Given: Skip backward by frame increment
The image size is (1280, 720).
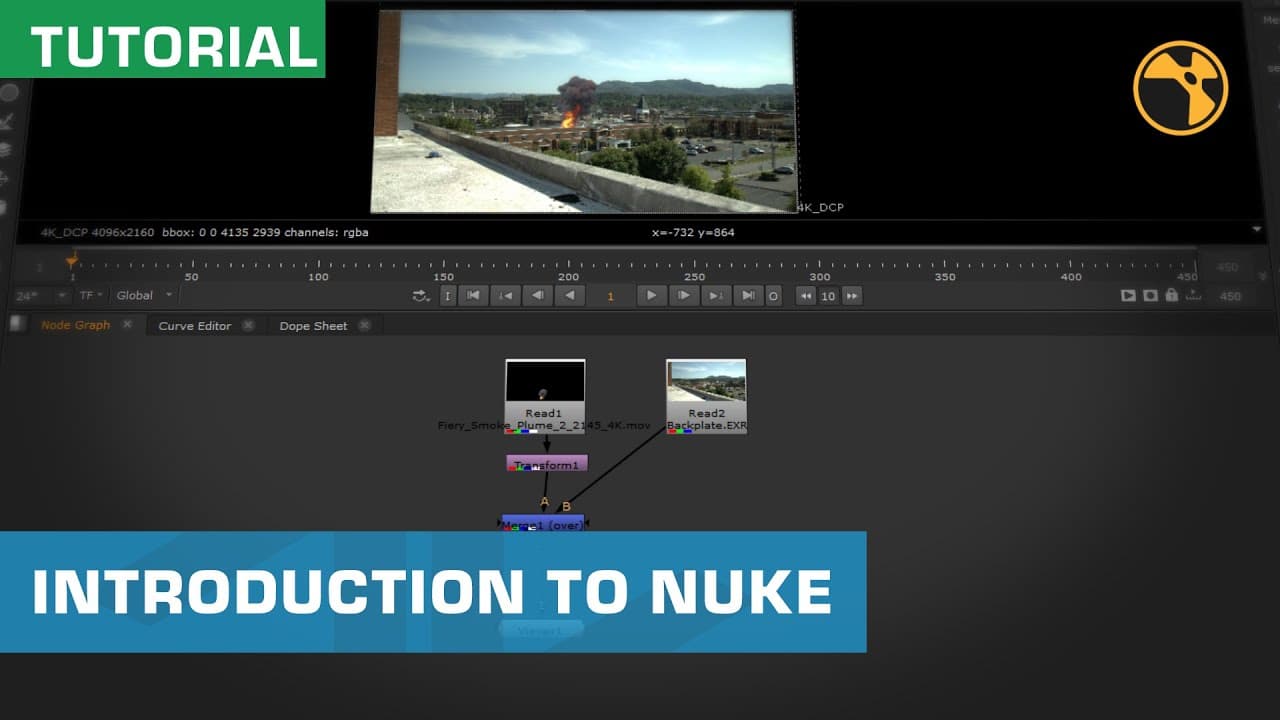Looking at the screenshot, I should click(x=805, y=296).
